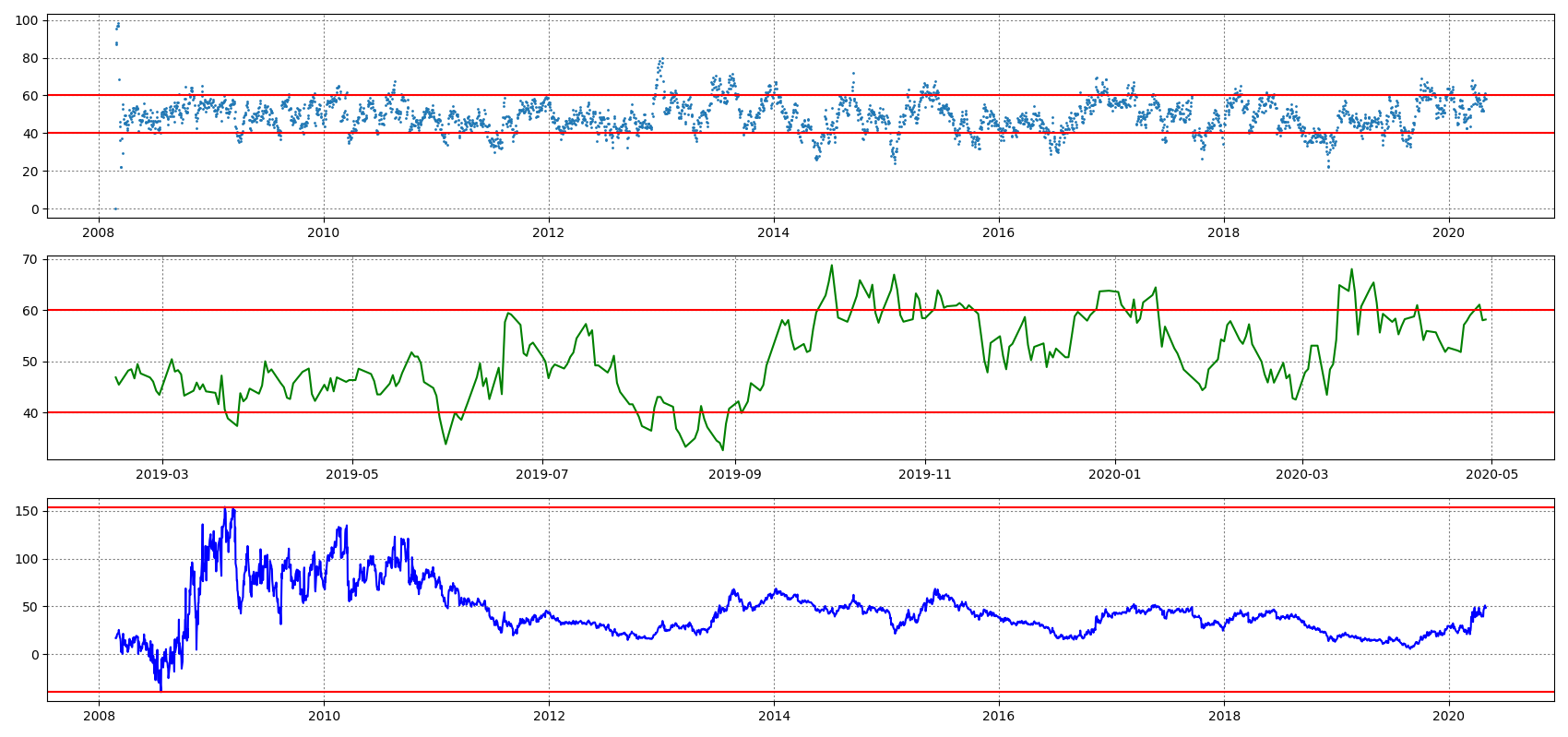Click the 2016 label under top scatter chart

[x=999, y=232]
